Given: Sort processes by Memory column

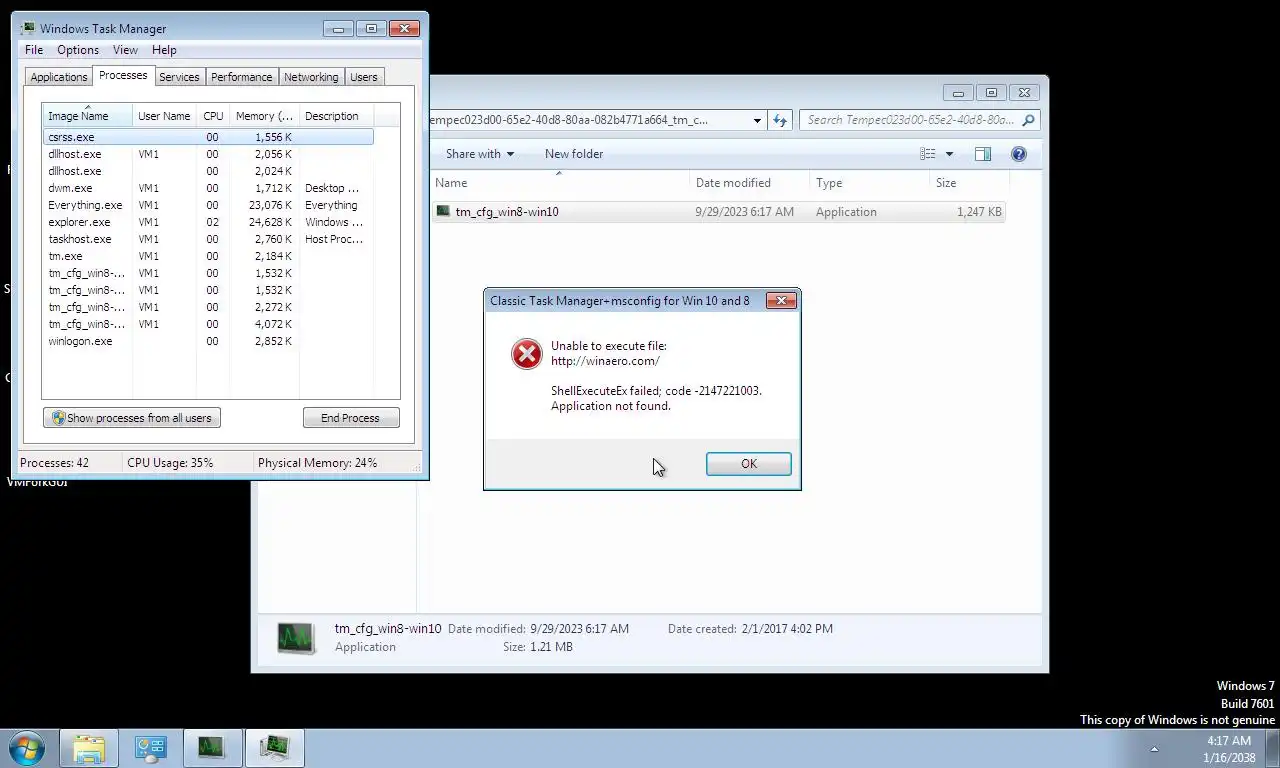Looking at the screenshot, I should click(264, 116).
